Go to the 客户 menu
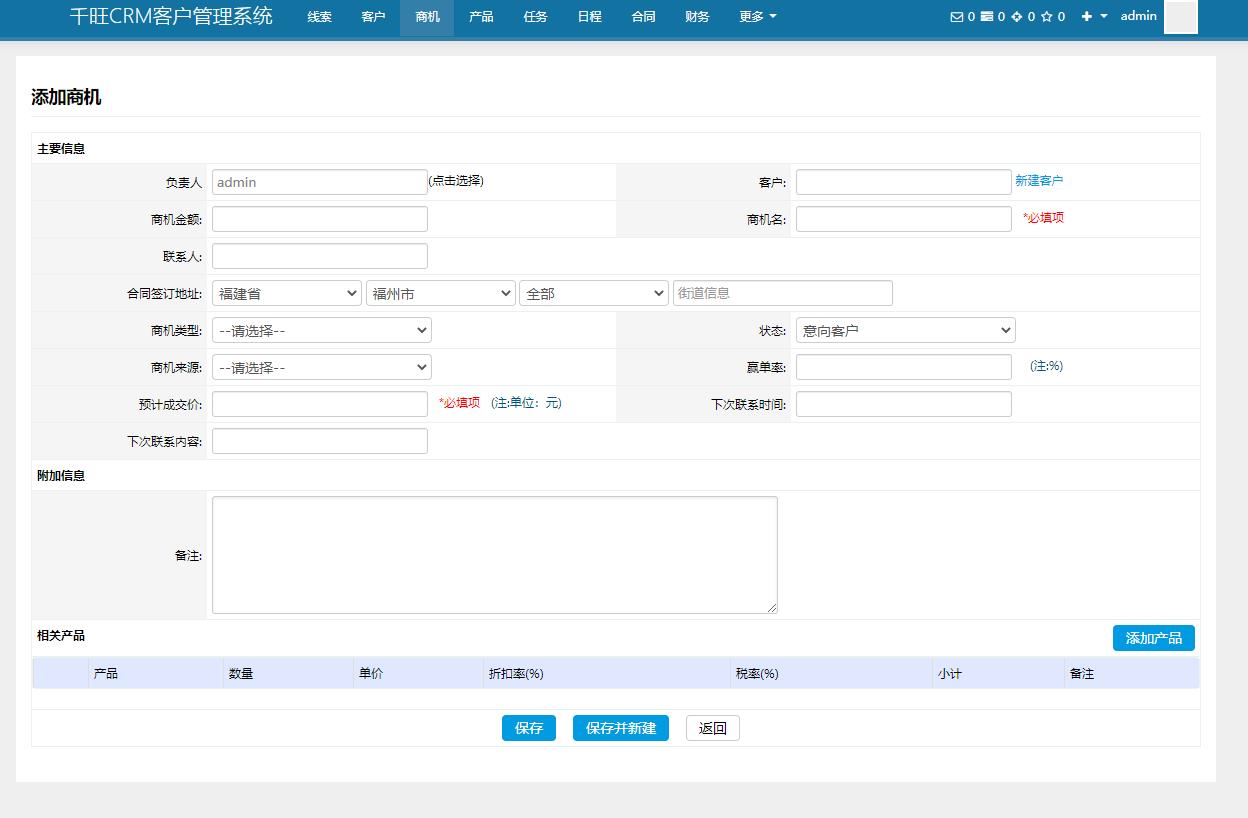The width and height of the screenshot is (1248, 818). (x=373, y=17)
